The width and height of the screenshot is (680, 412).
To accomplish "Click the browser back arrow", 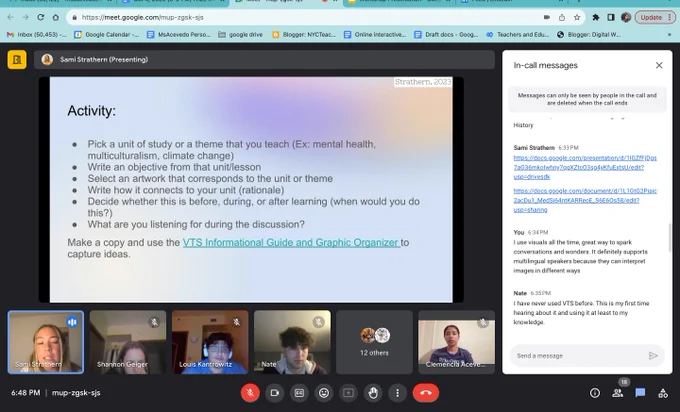I will pyautogui.click(x=10, y=17).
